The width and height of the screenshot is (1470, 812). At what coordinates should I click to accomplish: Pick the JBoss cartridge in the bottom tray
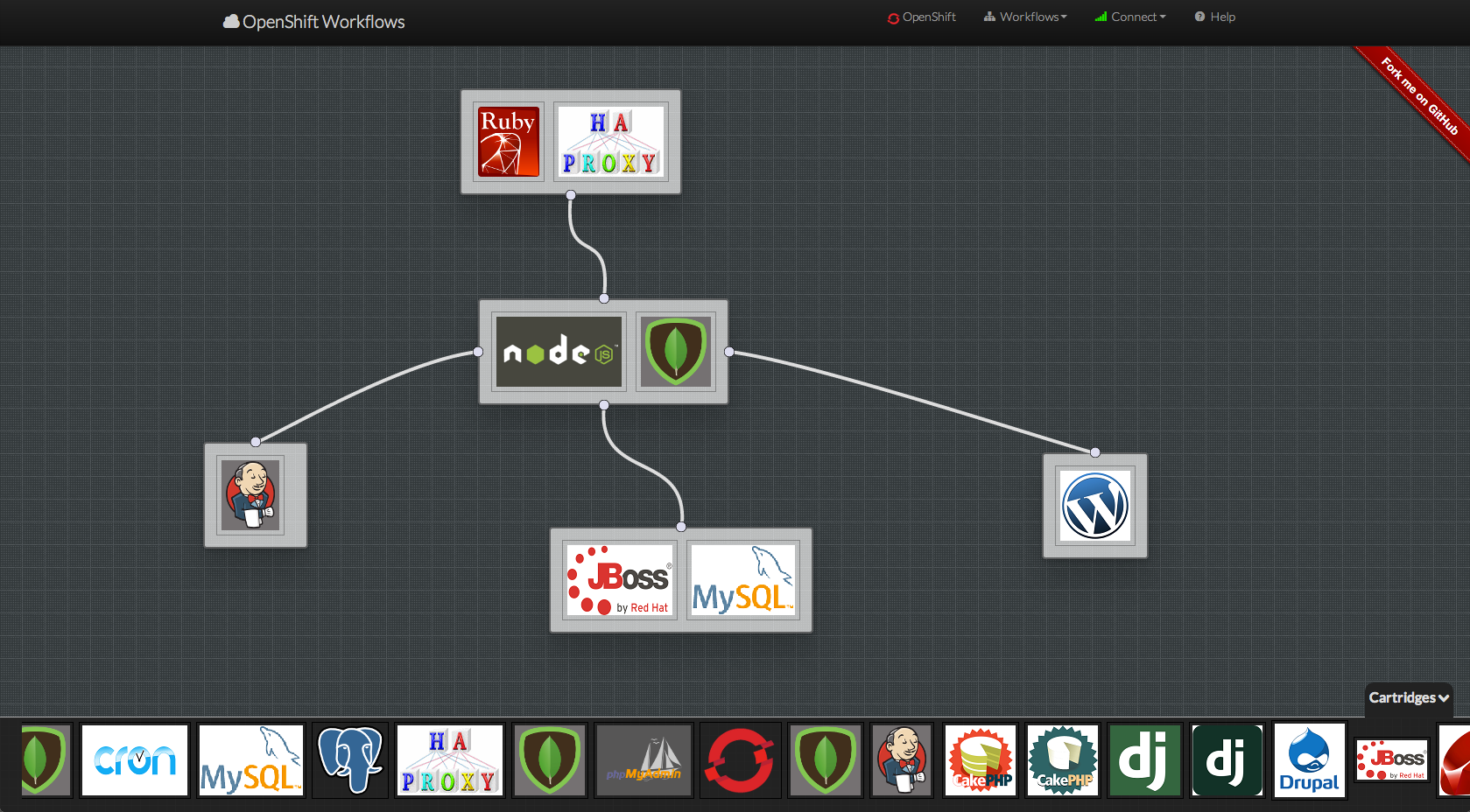coord(1391,759)
